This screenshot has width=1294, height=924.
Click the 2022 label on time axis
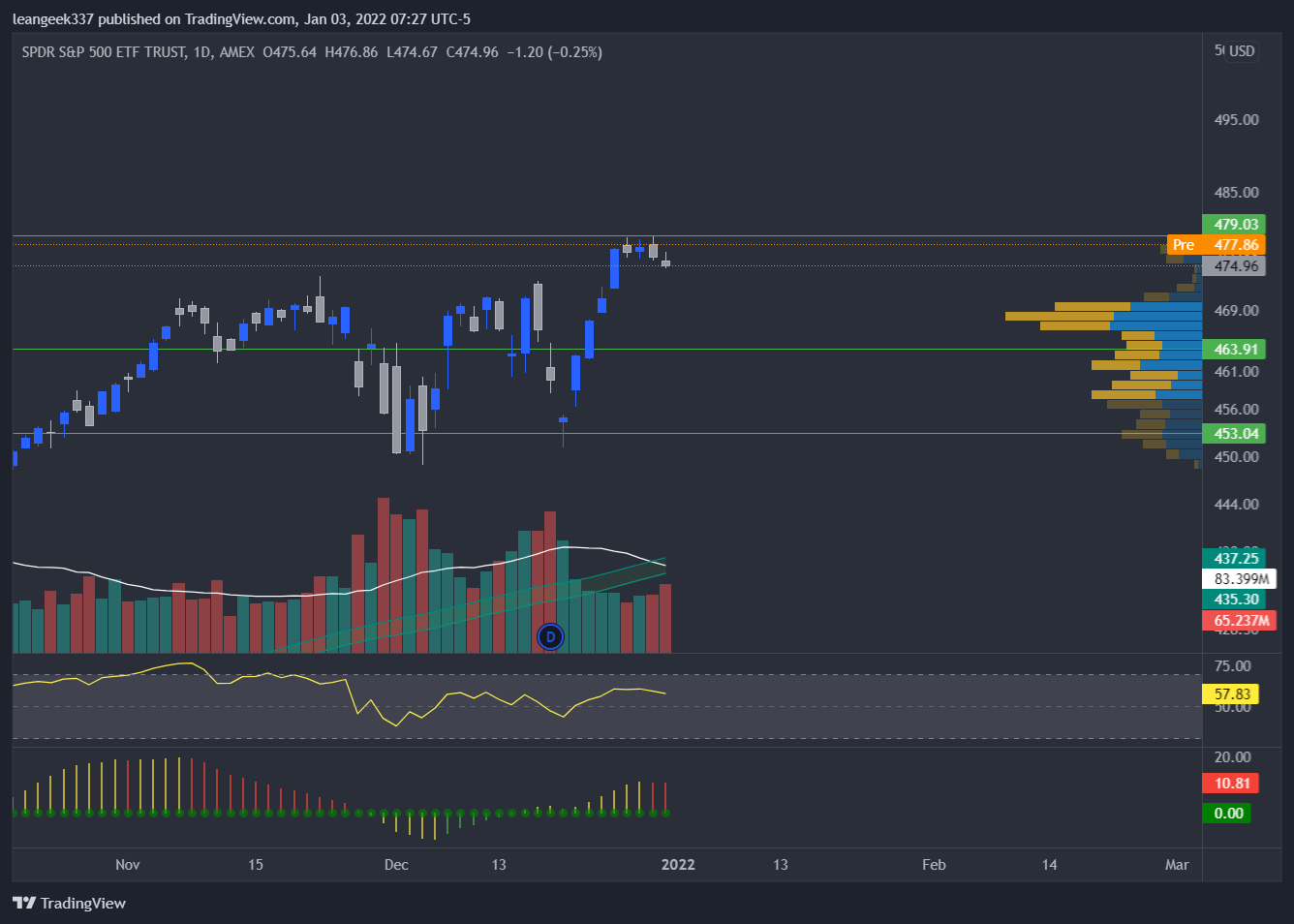click(678, 864)
